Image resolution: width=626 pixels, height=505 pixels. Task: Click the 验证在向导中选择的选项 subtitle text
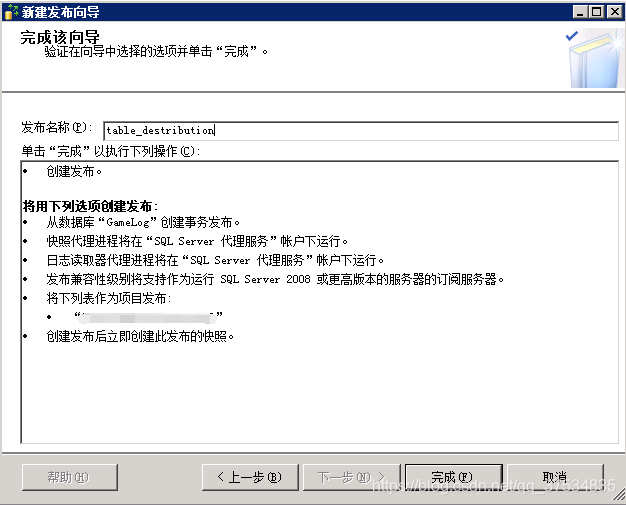click(156, 51)
